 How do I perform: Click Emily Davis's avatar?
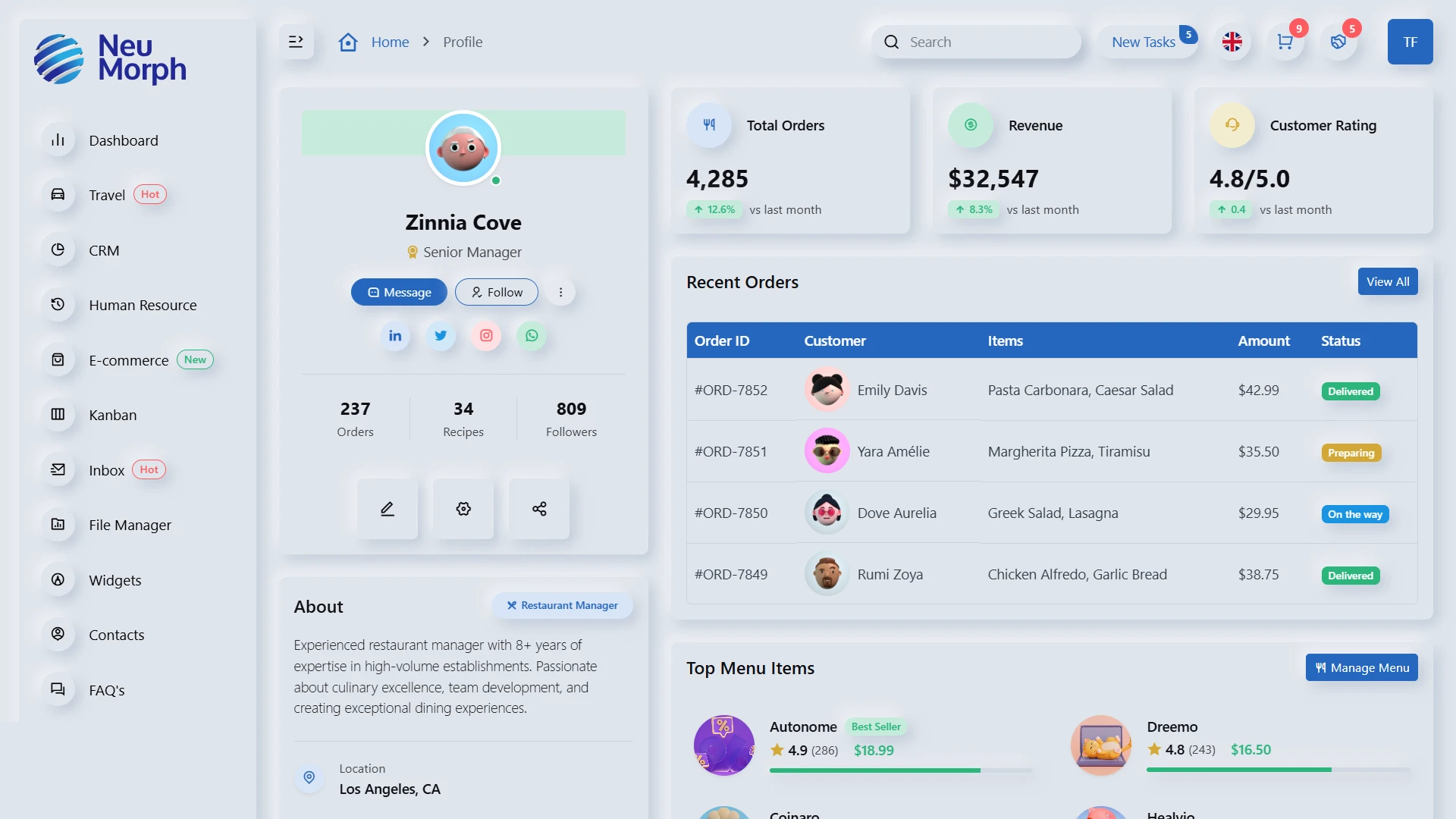pyautogui.click(x=827, y=390)
